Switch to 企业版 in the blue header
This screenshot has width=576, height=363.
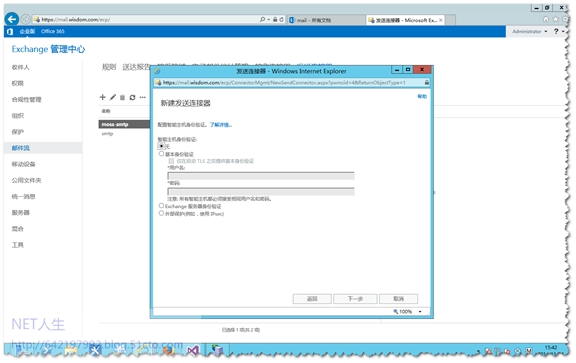[x=27, y=32]
